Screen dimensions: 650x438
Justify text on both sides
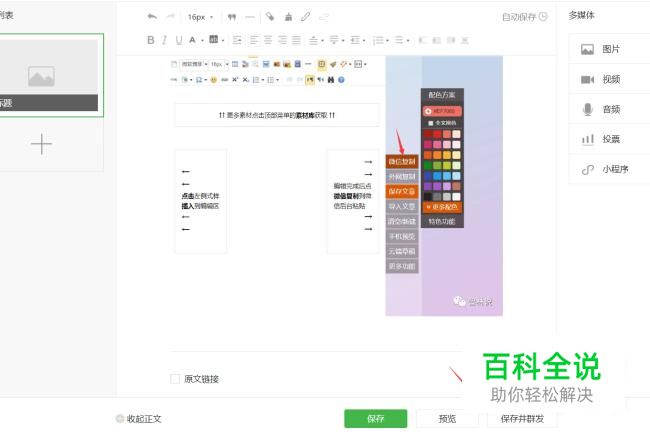(x=296, y=40)
